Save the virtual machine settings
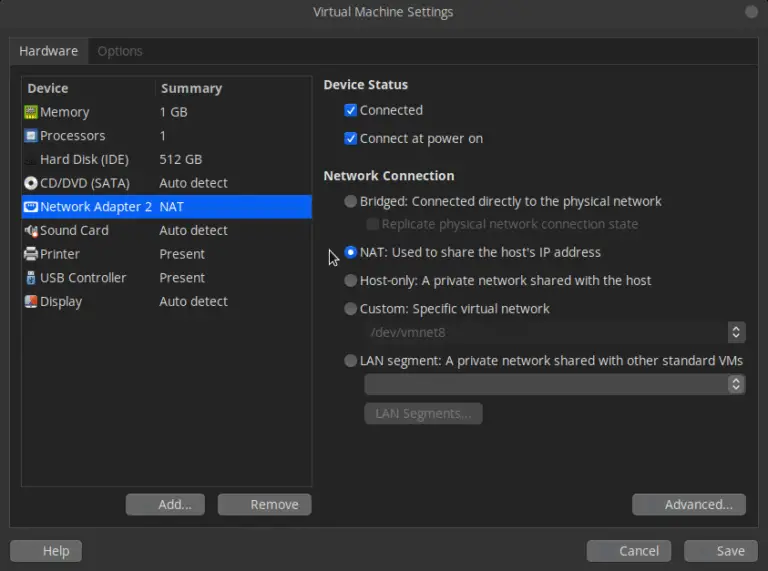The height and width of the screenshot is (571, 768). point(721,551)
